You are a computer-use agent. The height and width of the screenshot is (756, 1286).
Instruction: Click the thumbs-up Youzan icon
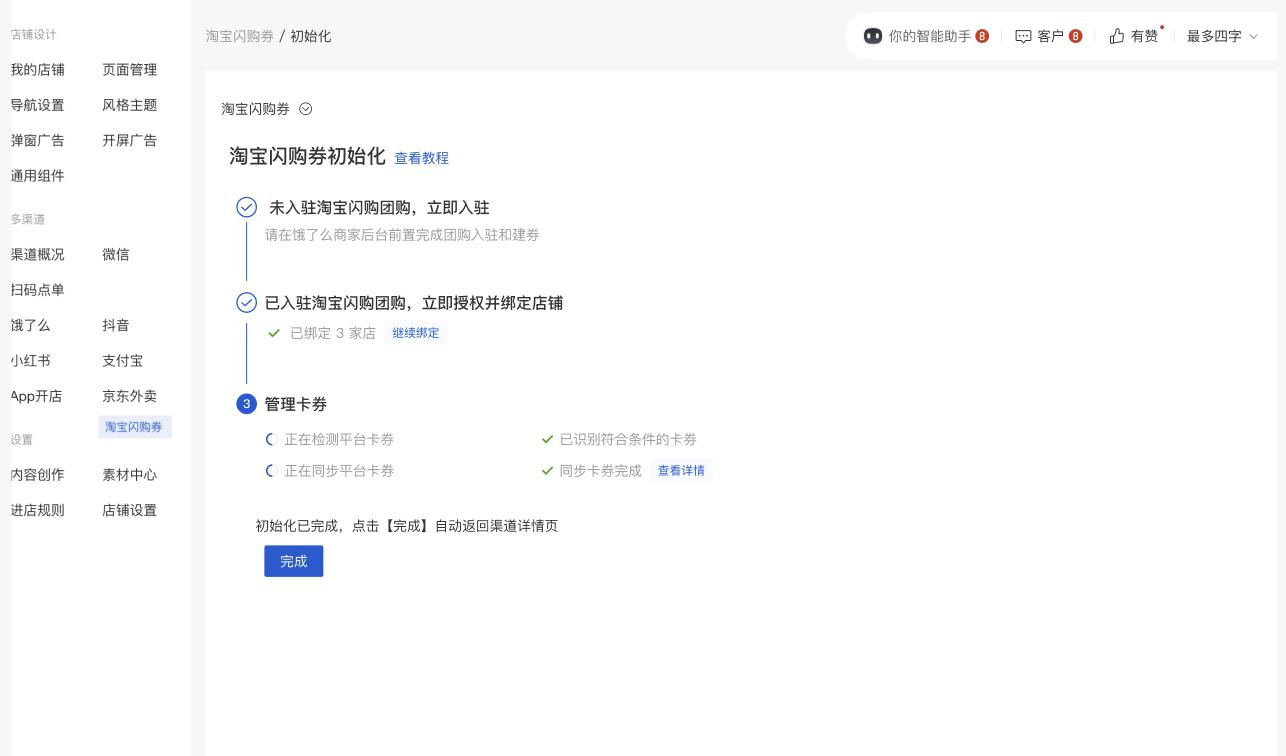[1117, 36]
